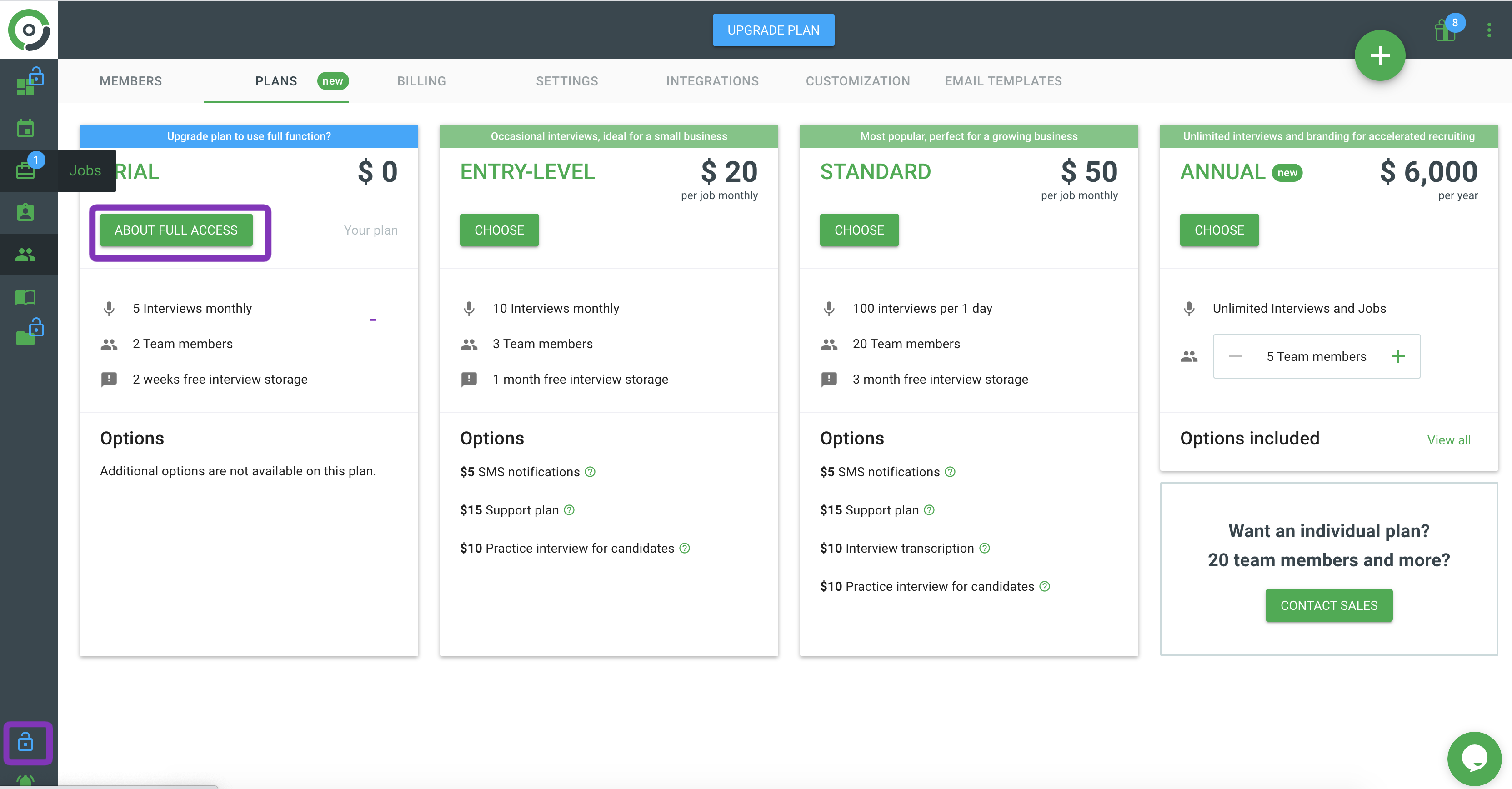Open the Email Templates tab
Image resolution: width=1512 pixels, height=789 pixels.
[x=1003, y=81]
